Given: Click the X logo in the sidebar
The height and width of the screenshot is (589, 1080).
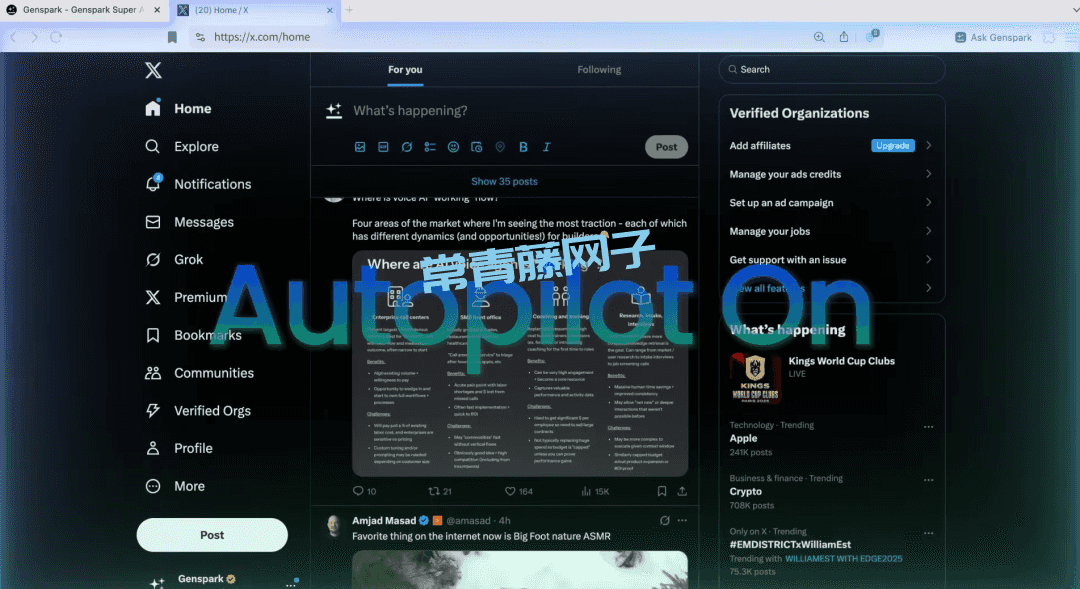Looking at the screenshot, I should pos(153,70).
